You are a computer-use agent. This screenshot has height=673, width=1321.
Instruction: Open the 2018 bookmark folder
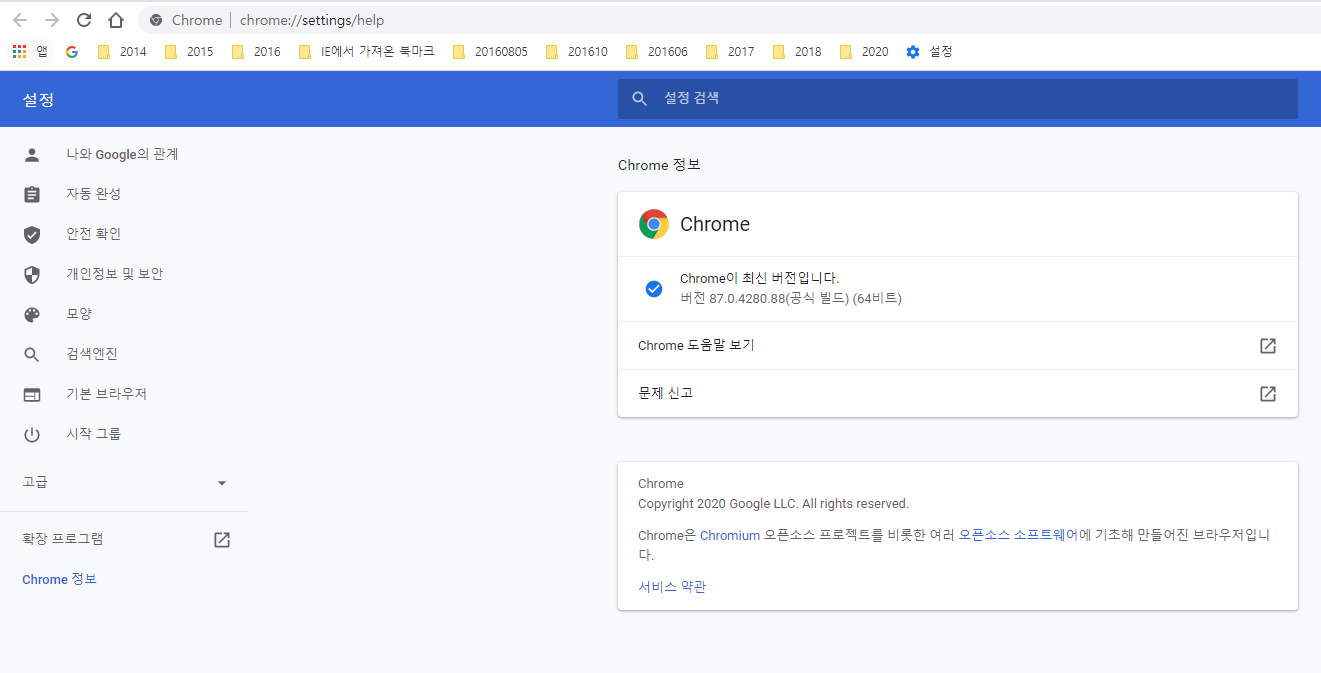pyautogui.click(x=797, y=51)
